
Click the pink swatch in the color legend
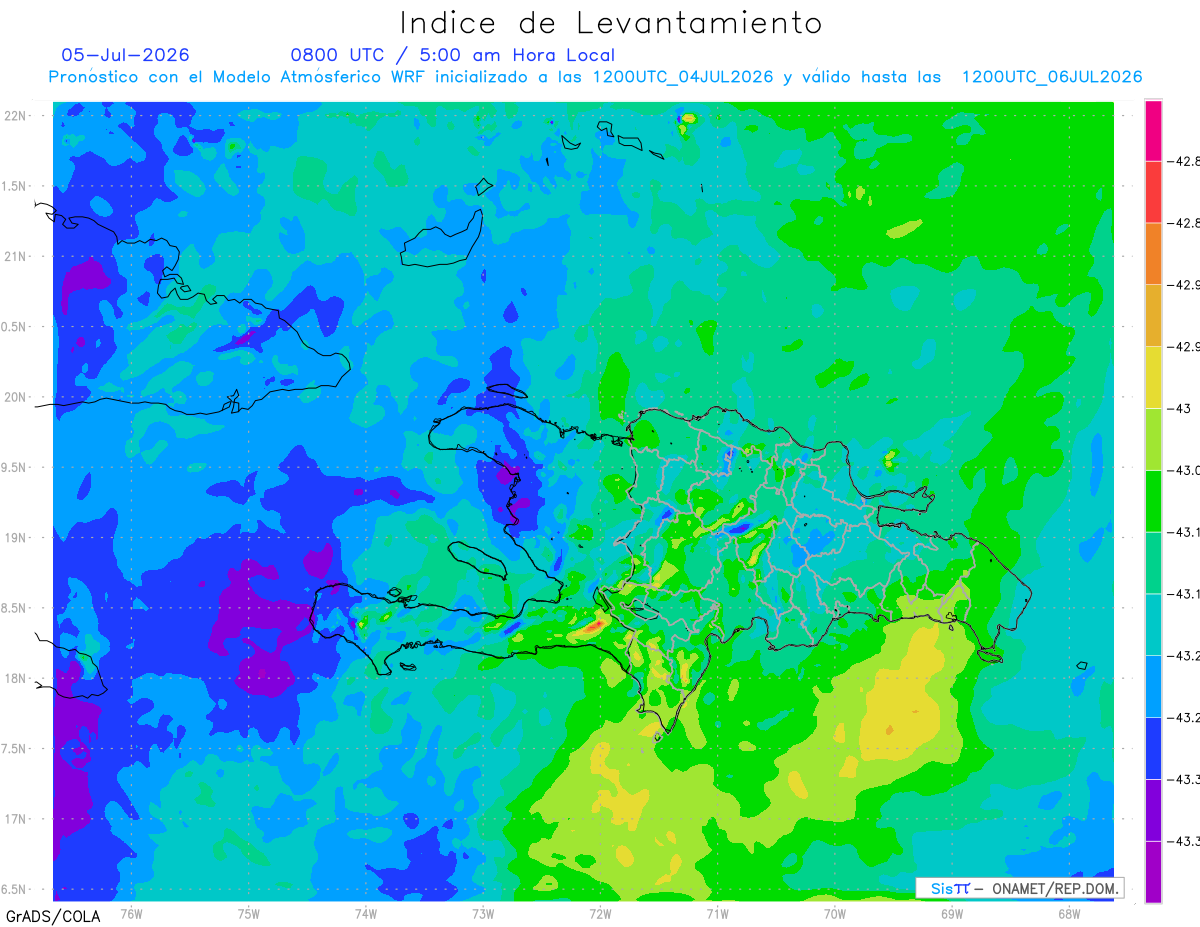(1153, 130)
